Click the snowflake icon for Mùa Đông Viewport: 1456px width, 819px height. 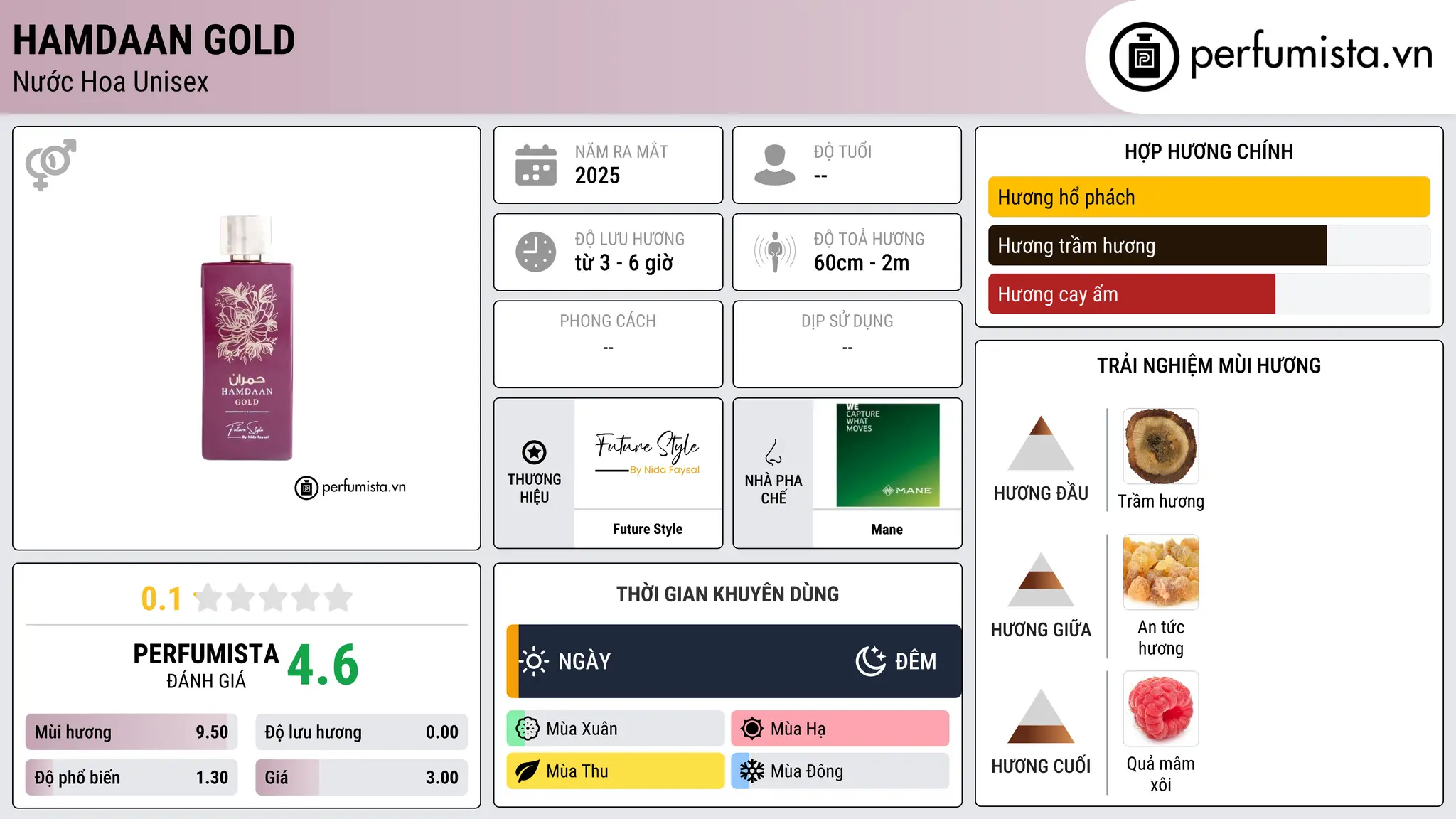coord(752,771)
